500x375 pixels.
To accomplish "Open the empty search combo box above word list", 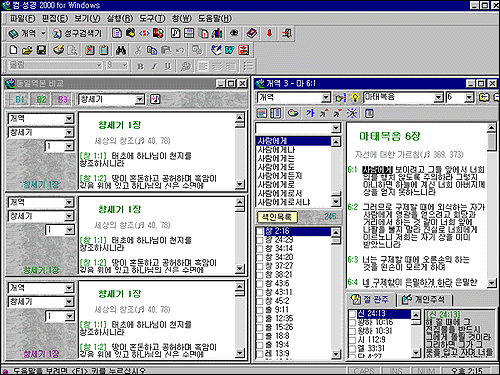I will click(336, 128).
